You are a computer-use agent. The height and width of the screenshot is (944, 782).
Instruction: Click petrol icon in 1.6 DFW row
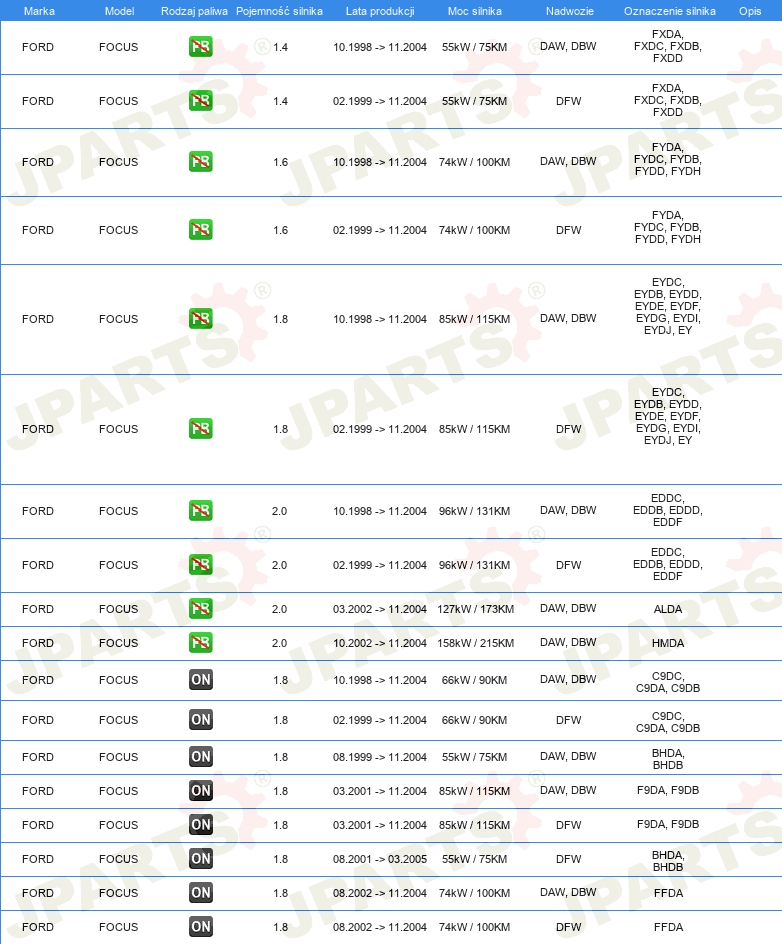(x=200, y=230)
